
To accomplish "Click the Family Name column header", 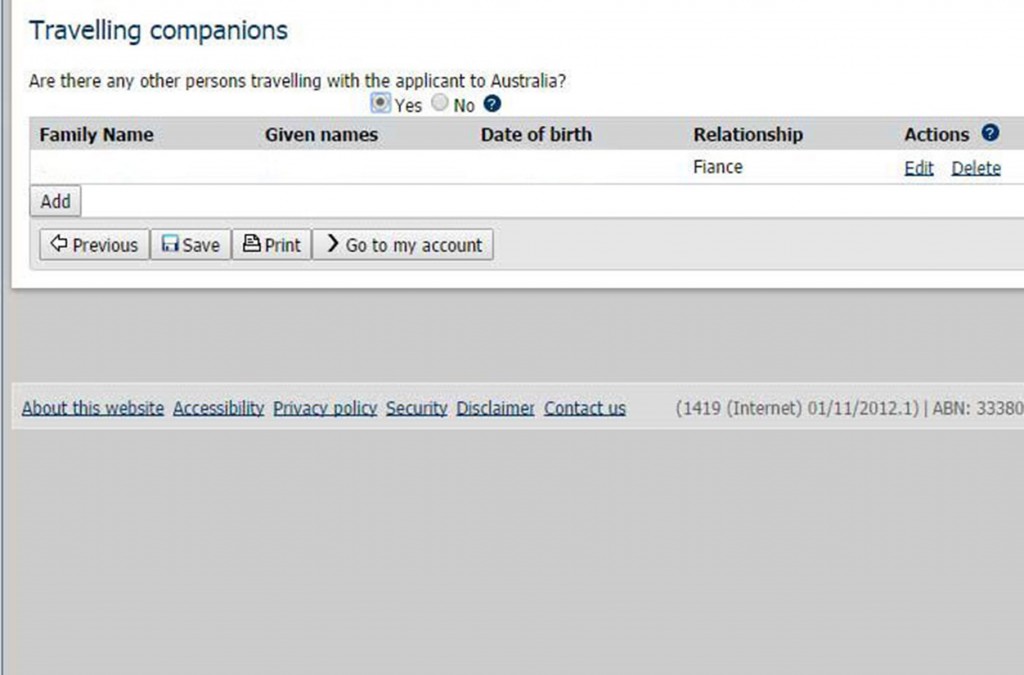I will (x=97, y=134).
